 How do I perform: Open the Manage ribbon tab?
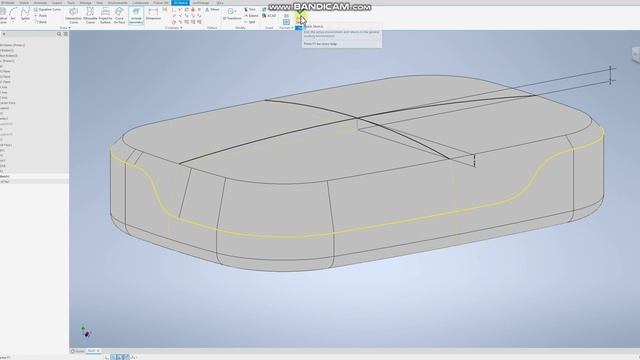point(85,3)
